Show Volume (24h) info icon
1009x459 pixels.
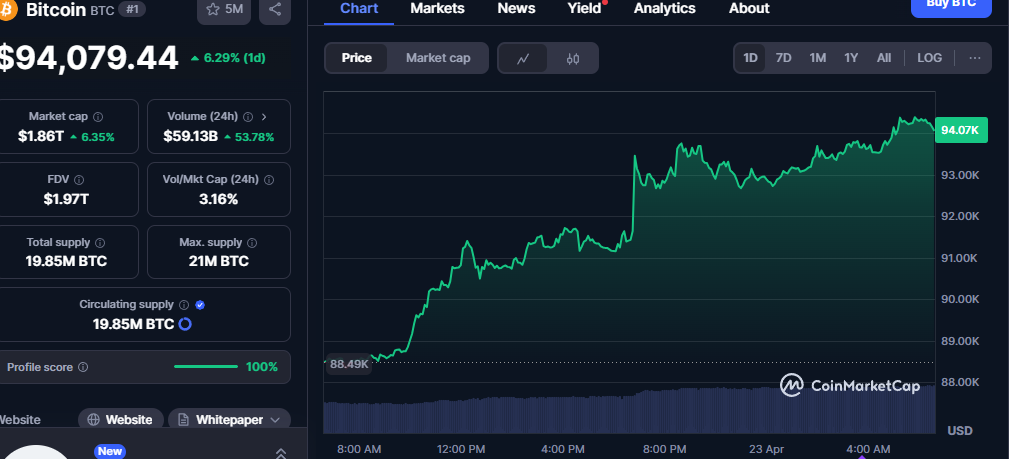click(x=248, y=117)
